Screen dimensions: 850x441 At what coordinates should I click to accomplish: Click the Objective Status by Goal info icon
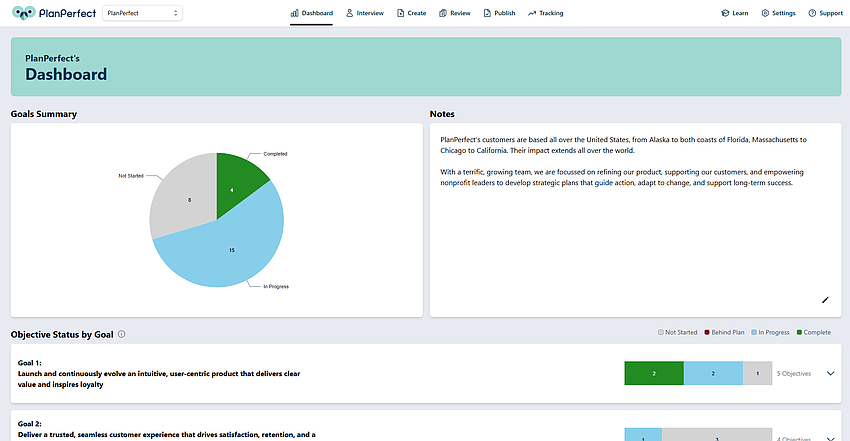121,334
